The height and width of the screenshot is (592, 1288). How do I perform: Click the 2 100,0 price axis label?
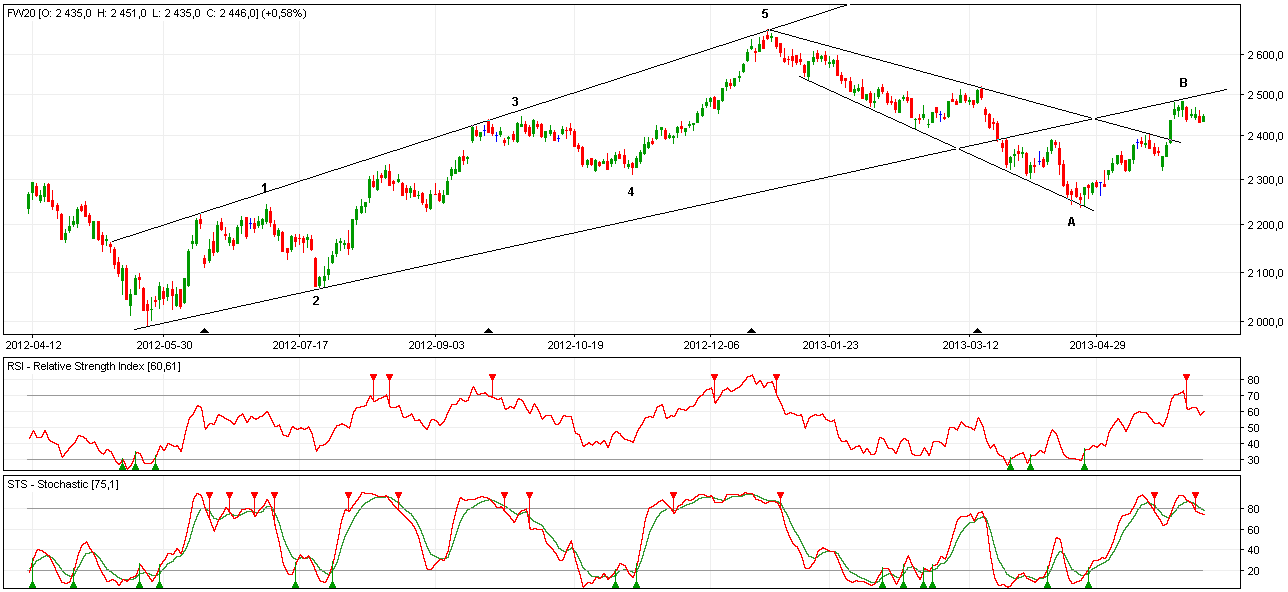pyautogui.click(x=1265, y=272)
